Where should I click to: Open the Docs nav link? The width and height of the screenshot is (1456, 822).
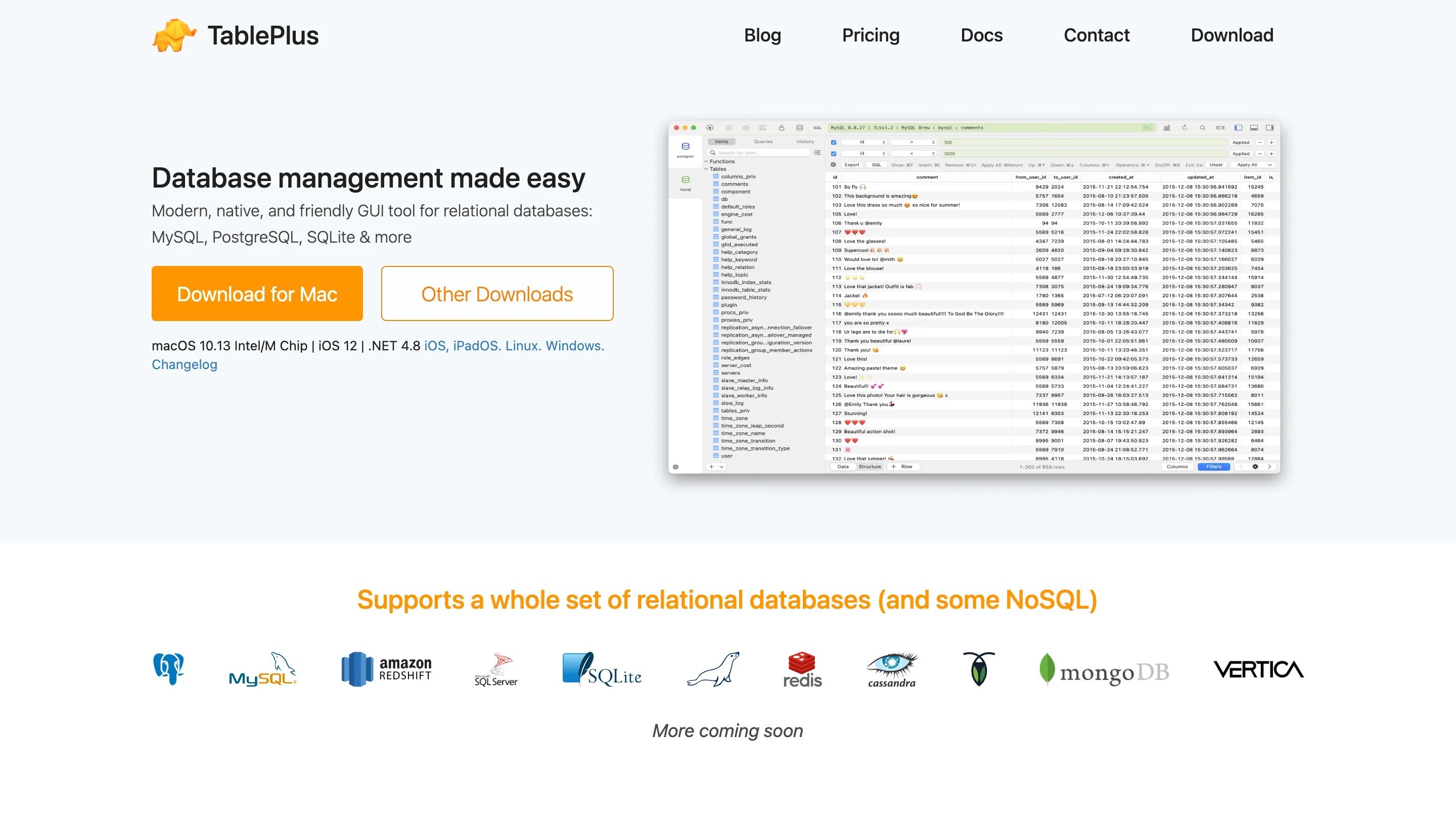coord(981,35)
